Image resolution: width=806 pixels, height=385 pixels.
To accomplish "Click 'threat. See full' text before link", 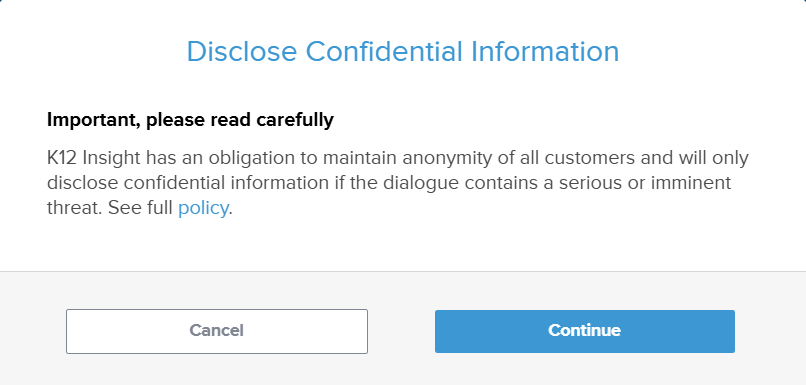I will 110,208.
